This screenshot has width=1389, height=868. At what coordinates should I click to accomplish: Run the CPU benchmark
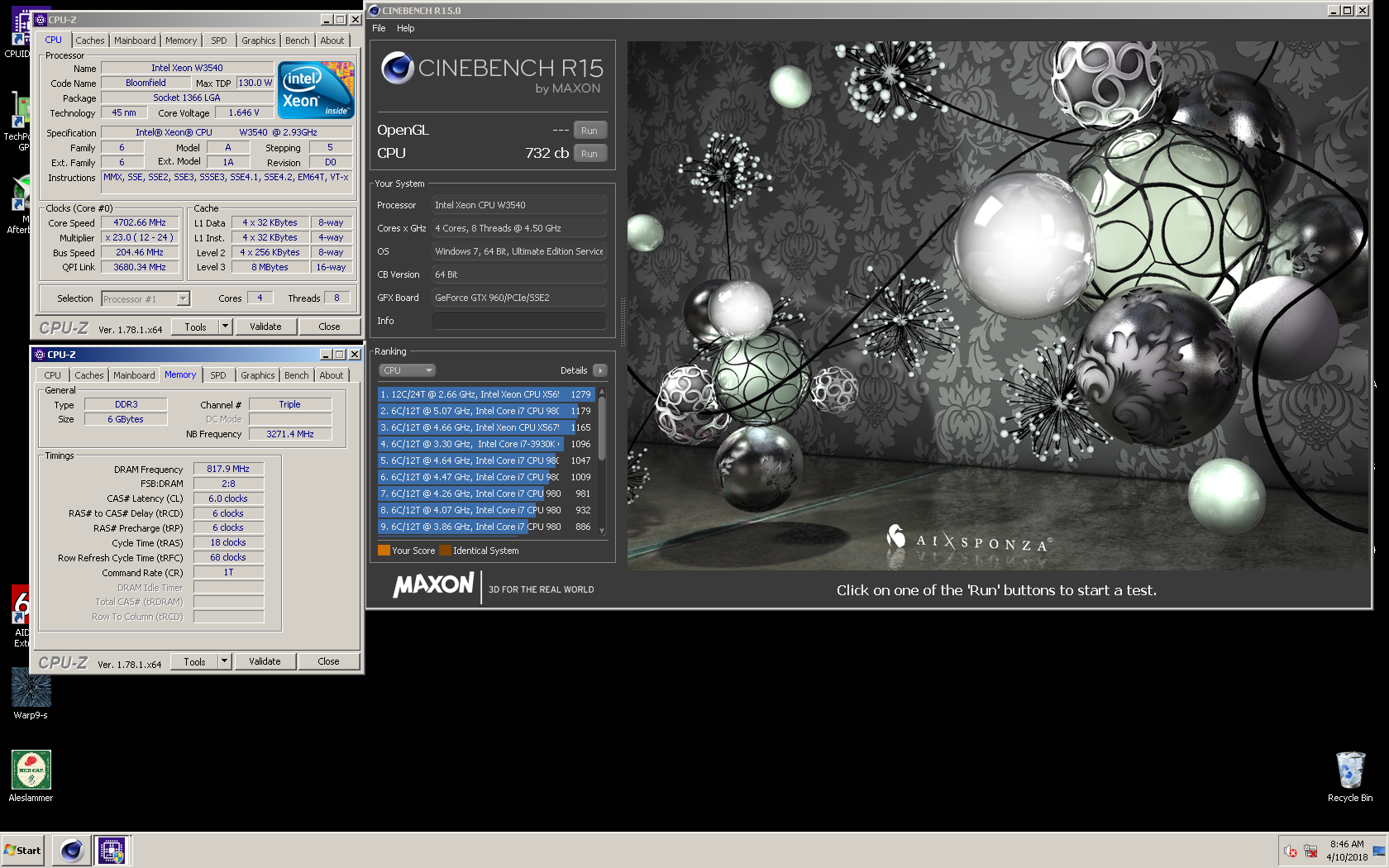tap(589, 154)
